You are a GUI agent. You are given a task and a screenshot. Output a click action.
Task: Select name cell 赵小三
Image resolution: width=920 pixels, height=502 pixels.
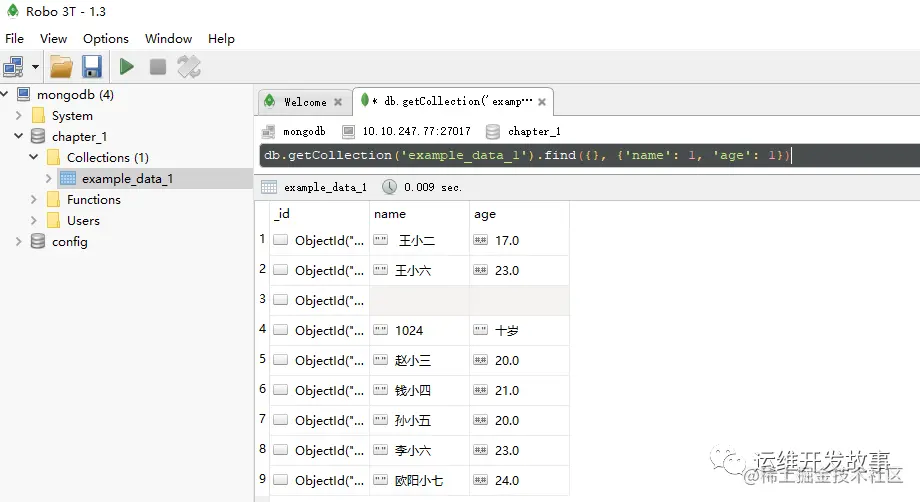pos(420,360)
